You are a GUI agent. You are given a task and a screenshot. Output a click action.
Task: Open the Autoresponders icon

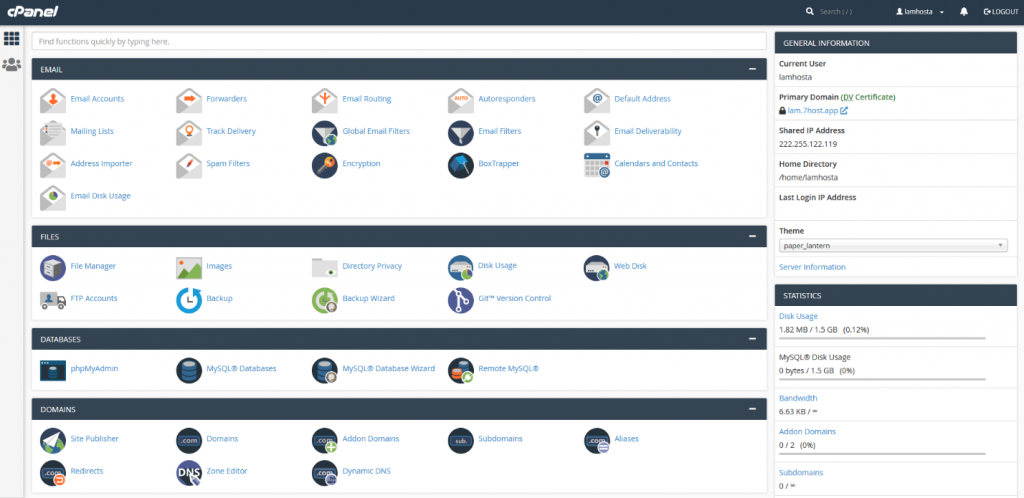pyautogui.click(x=460, y=100)
